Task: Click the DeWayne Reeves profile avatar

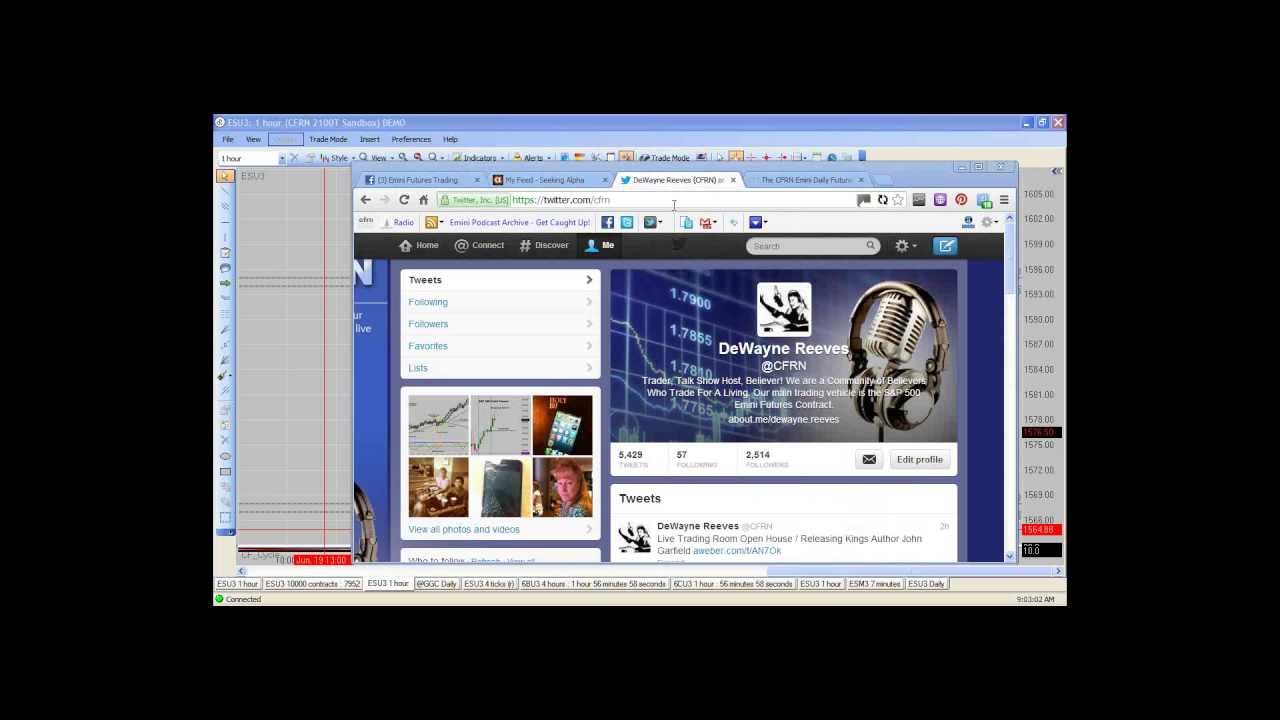Action: coord(783,309)
